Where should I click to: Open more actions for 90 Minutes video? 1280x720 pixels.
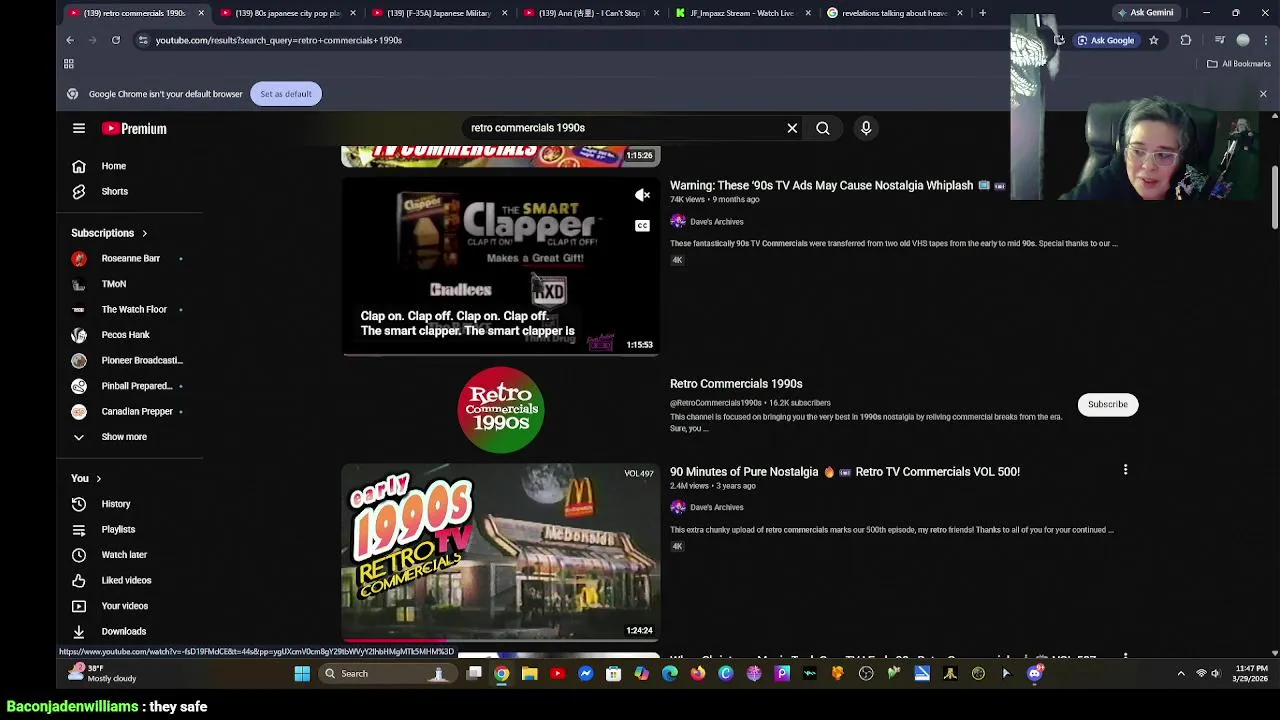(1125, 470)
